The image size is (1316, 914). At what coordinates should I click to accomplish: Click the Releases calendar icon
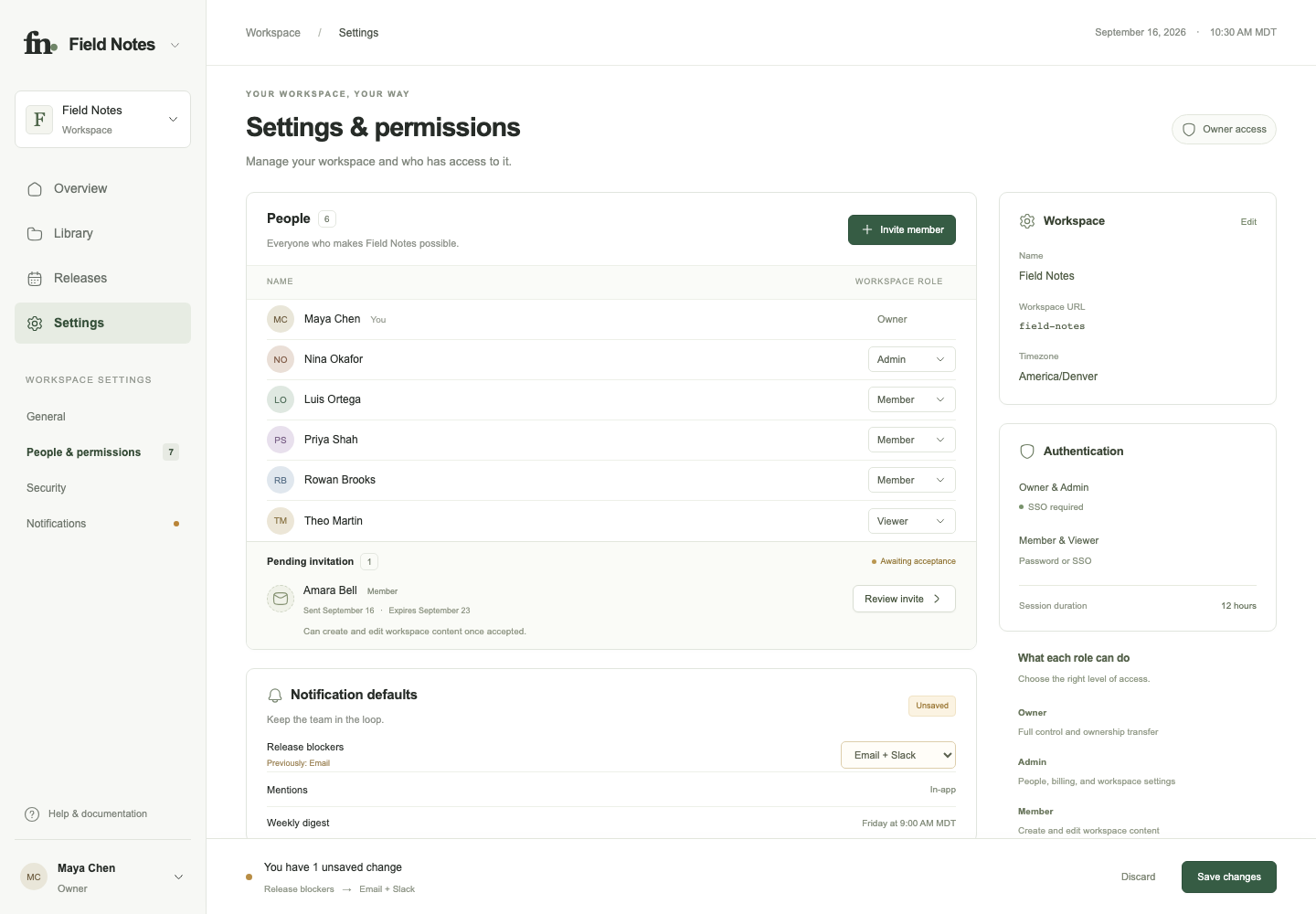tap(35, 279)
